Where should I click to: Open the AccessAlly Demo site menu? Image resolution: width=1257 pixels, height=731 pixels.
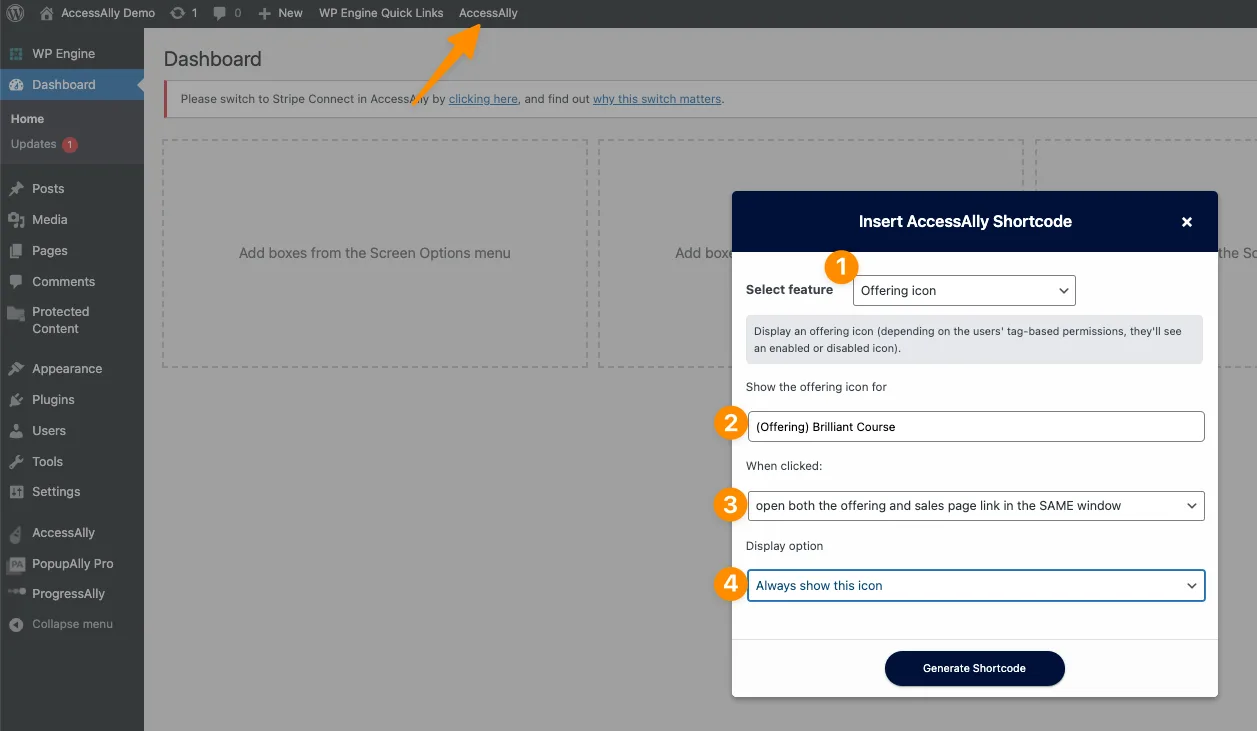97,13
